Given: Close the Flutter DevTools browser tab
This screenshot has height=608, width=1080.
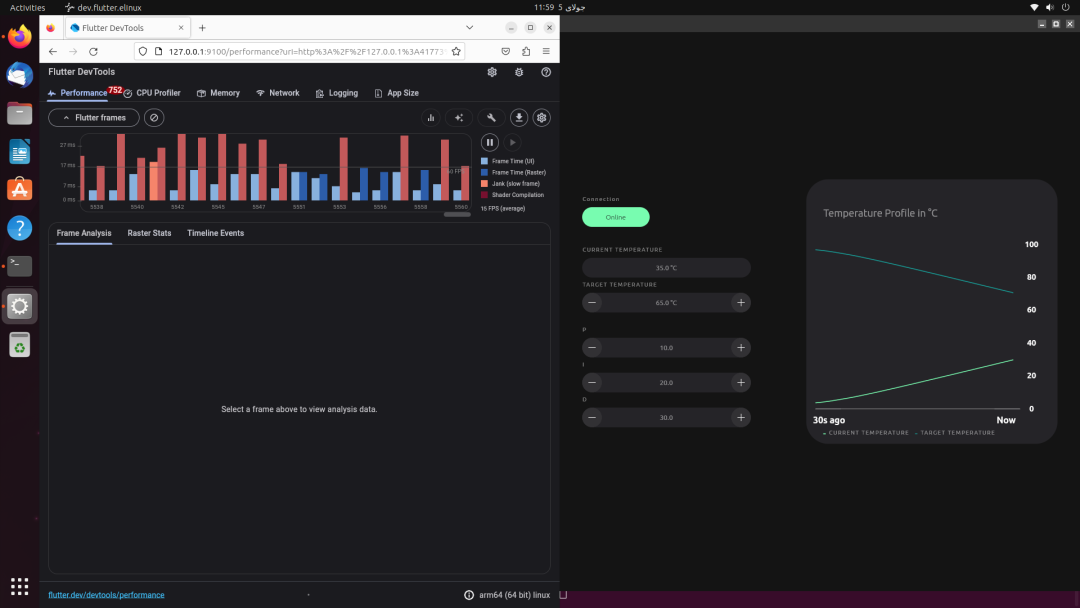Looking at the screenshot, I should point(181,28).
